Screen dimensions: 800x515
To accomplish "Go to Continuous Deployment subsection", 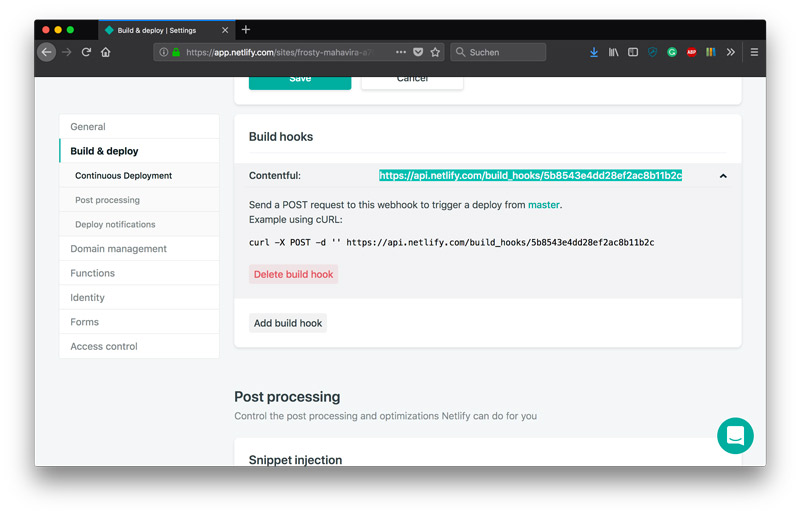I will tap(139, 176).
